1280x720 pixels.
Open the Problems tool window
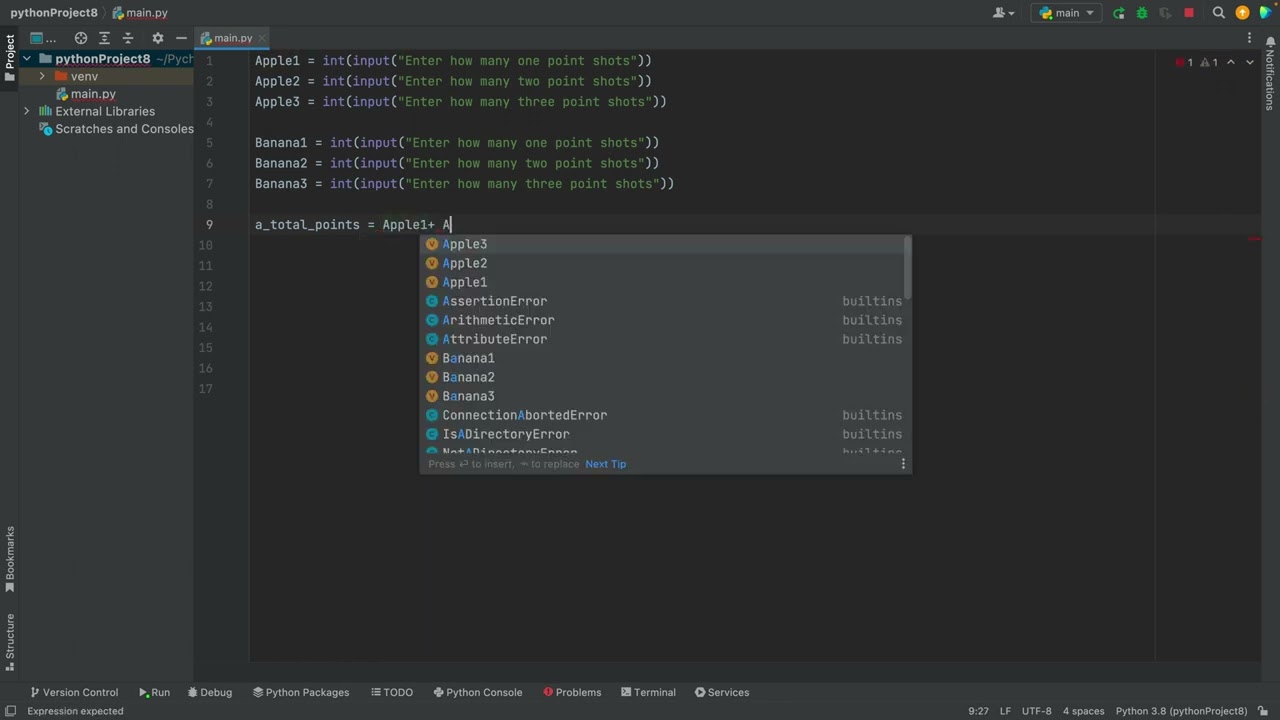(x=572, y=692)
